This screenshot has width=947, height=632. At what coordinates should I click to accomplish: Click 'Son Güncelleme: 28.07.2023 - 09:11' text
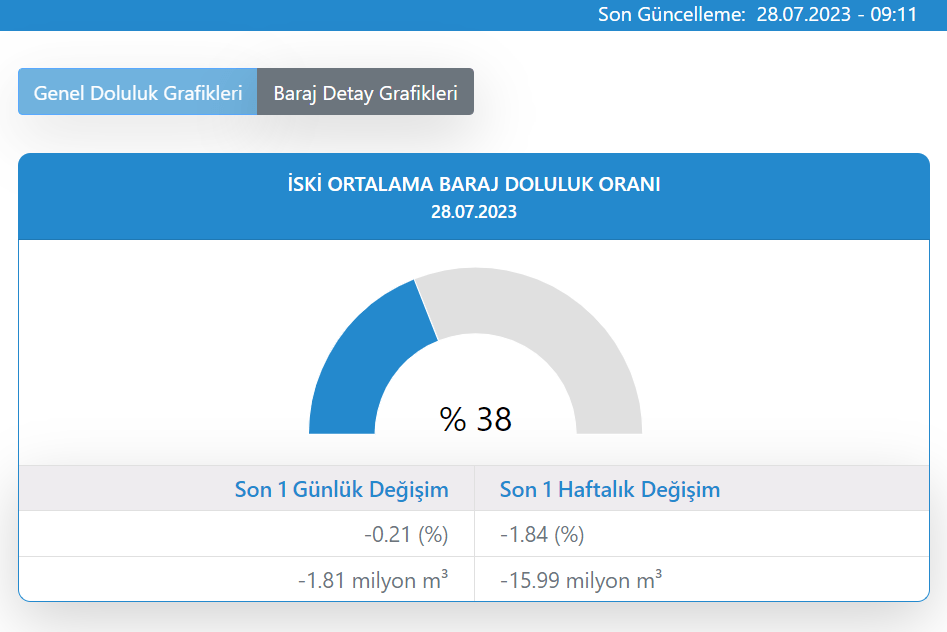(757, 14)
